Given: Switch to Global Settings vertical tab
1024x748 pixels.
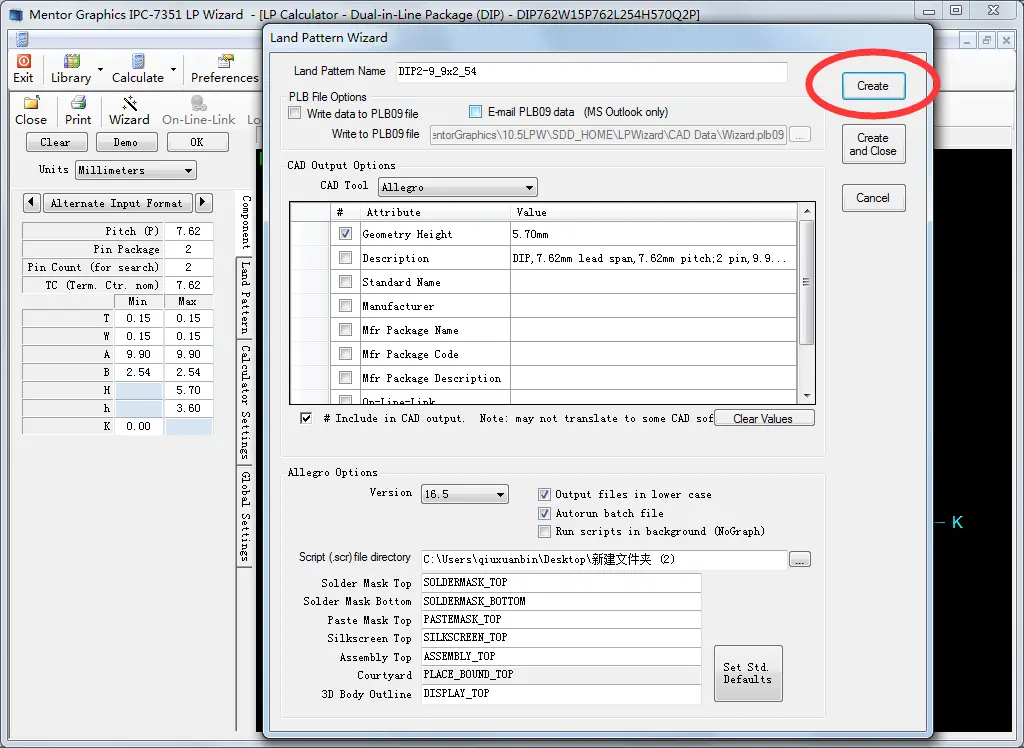Looking at the screenshot, I should 245,516.
